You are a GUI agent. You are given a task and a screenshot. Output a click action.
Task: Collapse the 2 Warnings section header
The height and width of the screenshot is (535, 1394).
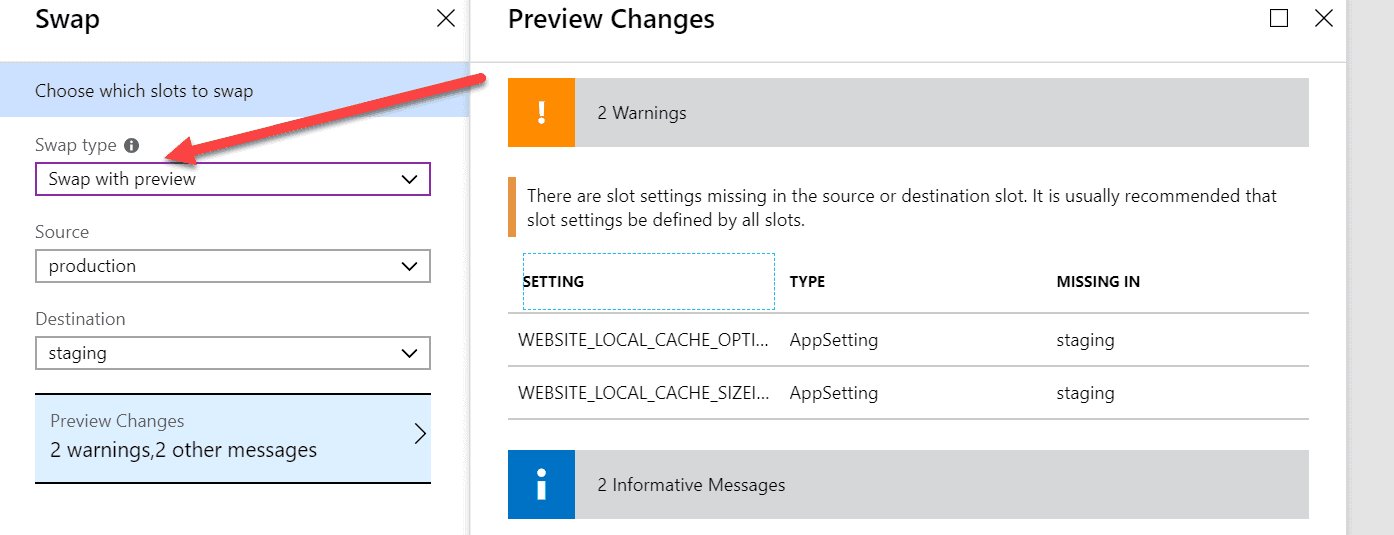click(x=908, y=112)
